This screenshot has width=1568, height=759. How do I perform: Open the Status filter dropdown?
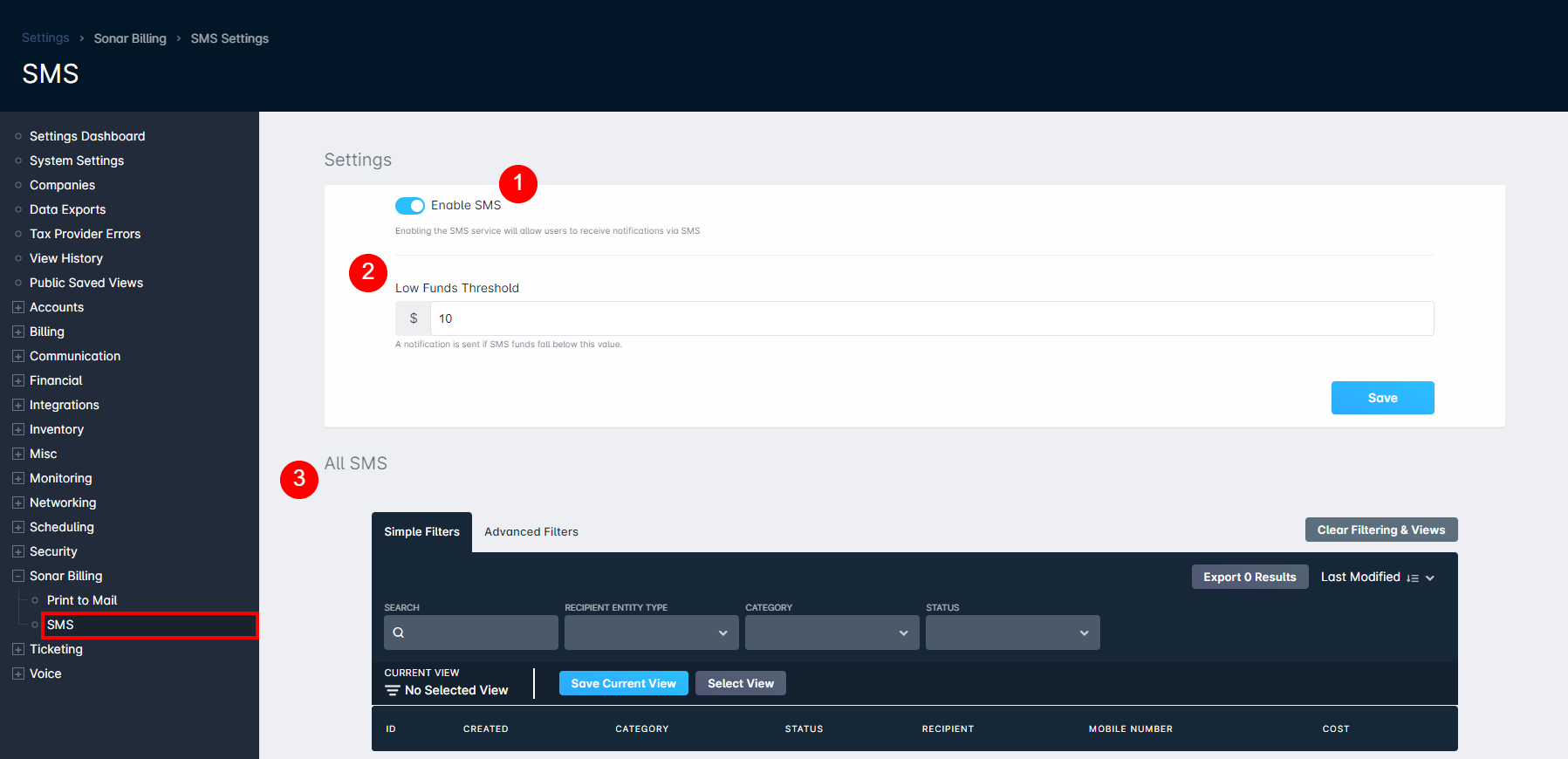click(1012, 632)
